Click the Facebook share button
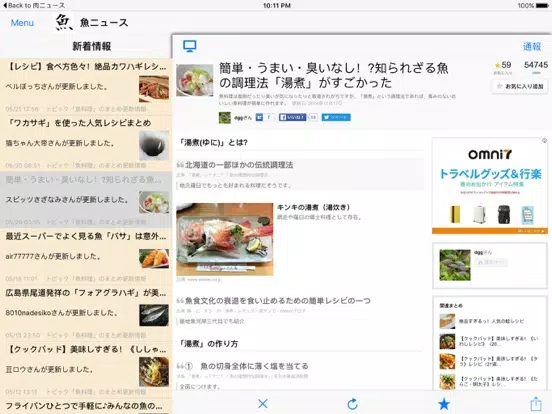The width and height of the screenshot is (552, 414). coord(293,117)
